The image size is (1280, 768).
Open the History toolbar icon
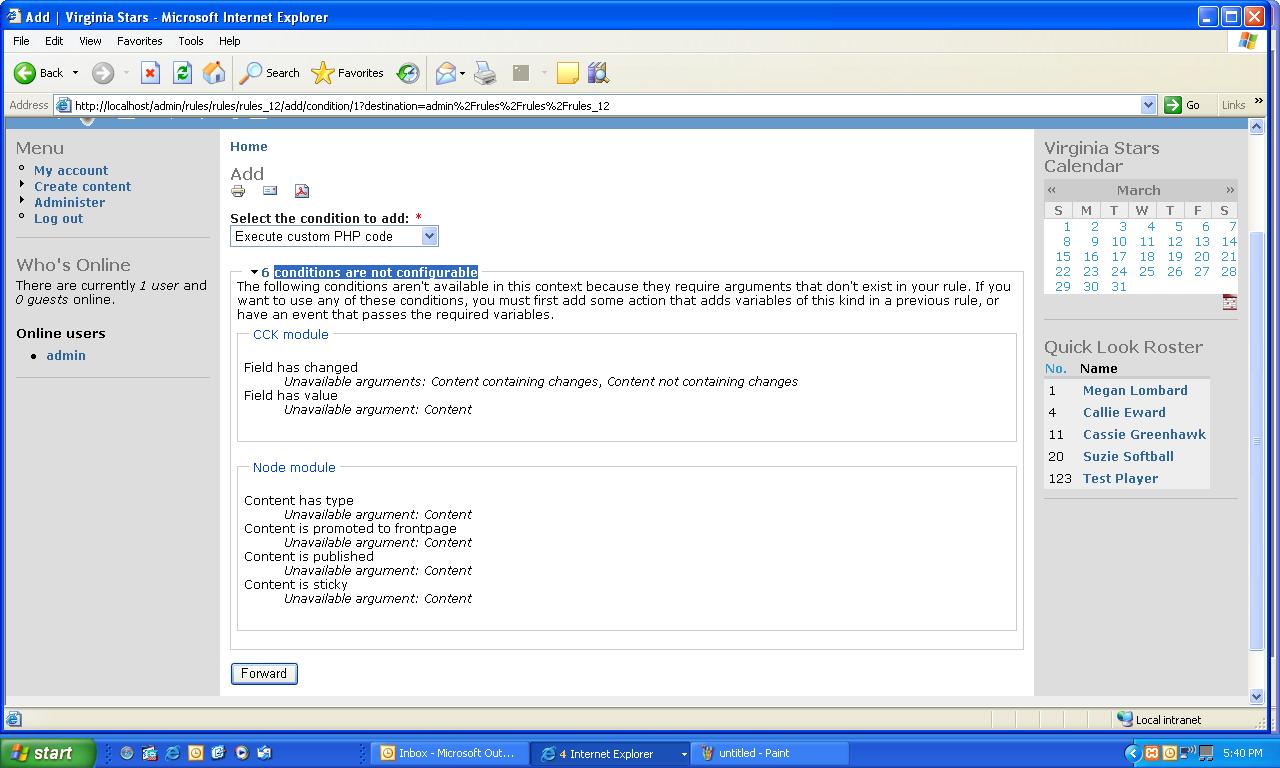pyautogui.click(x=408, y=73)
